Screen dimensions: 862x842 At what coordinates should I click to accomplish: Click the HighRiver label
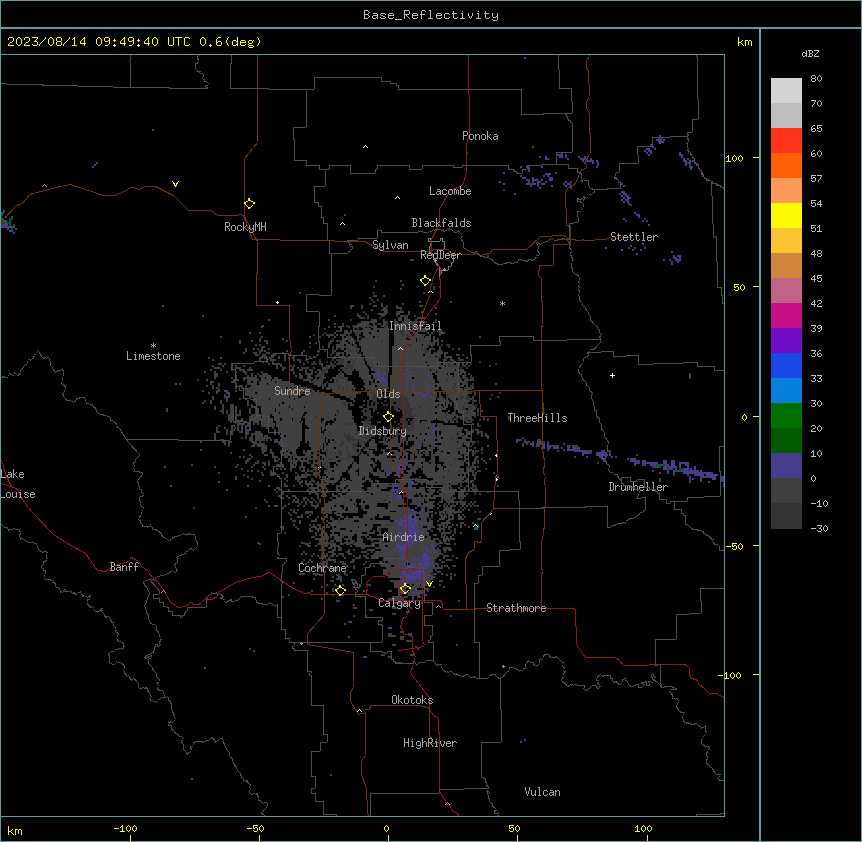pyautogui.click(x=430, y=743)
